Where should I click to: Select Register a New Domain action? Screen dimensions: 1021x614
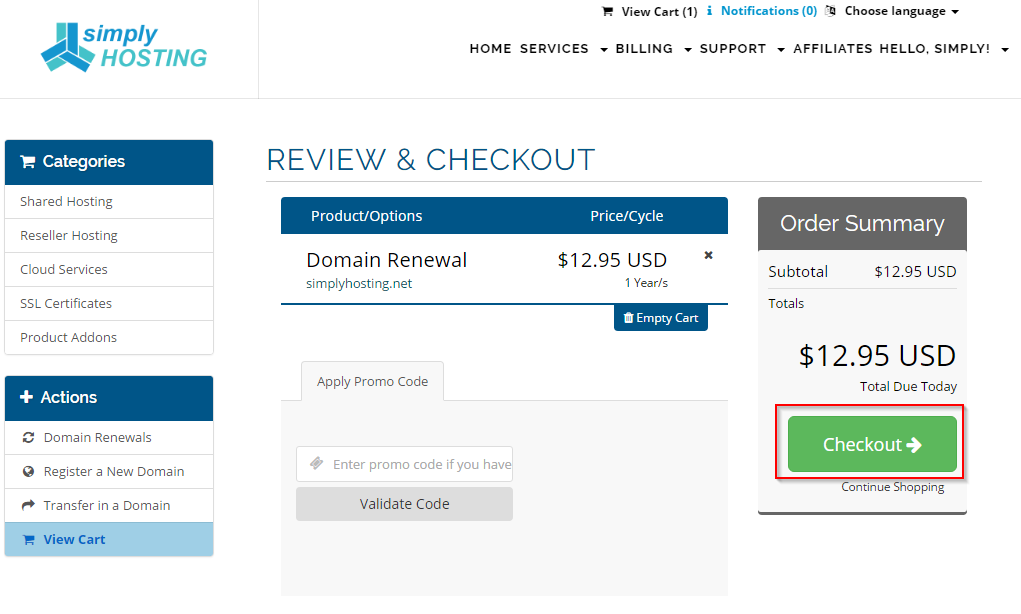pos(109,471)
